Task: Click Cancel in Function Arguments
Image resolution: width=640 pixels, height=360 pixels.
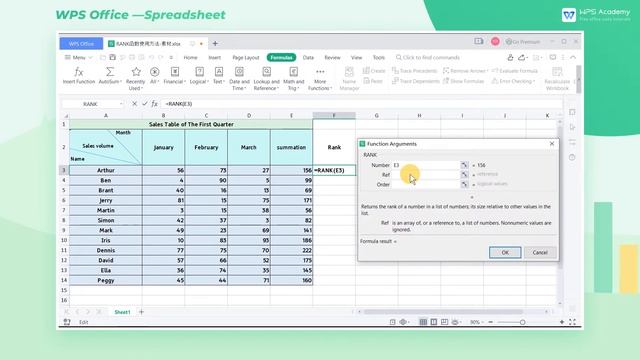Action: click(x=540, y=253)
